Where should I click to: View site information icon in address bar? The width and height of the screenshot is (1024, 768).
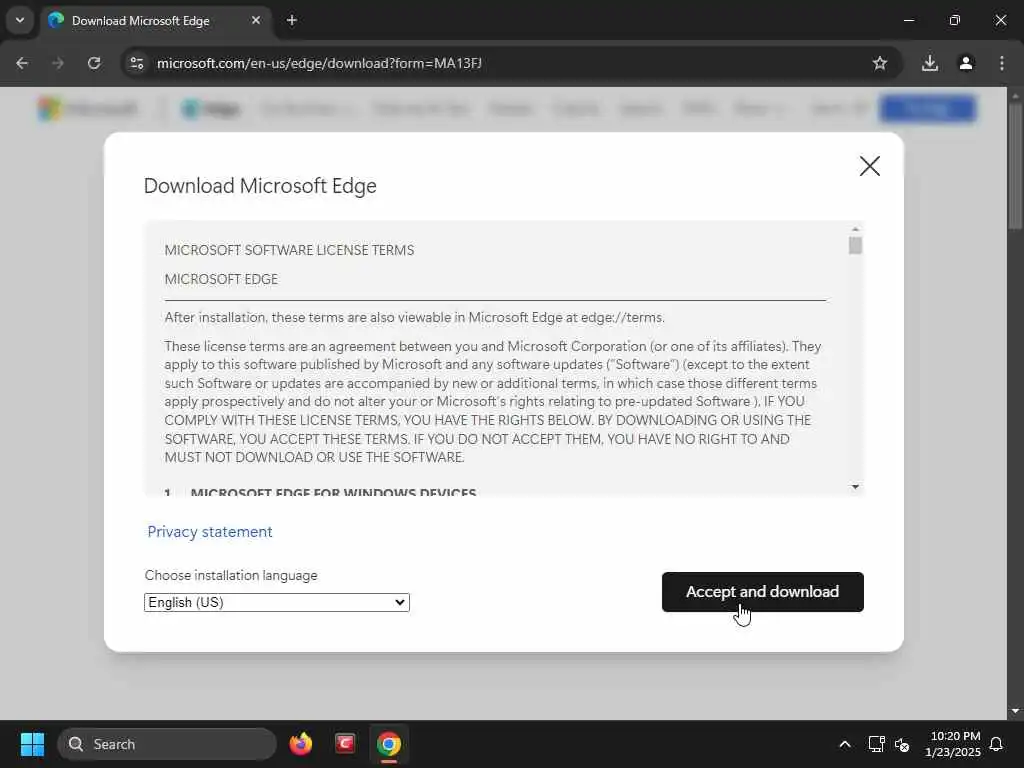[x=136, y=63]
